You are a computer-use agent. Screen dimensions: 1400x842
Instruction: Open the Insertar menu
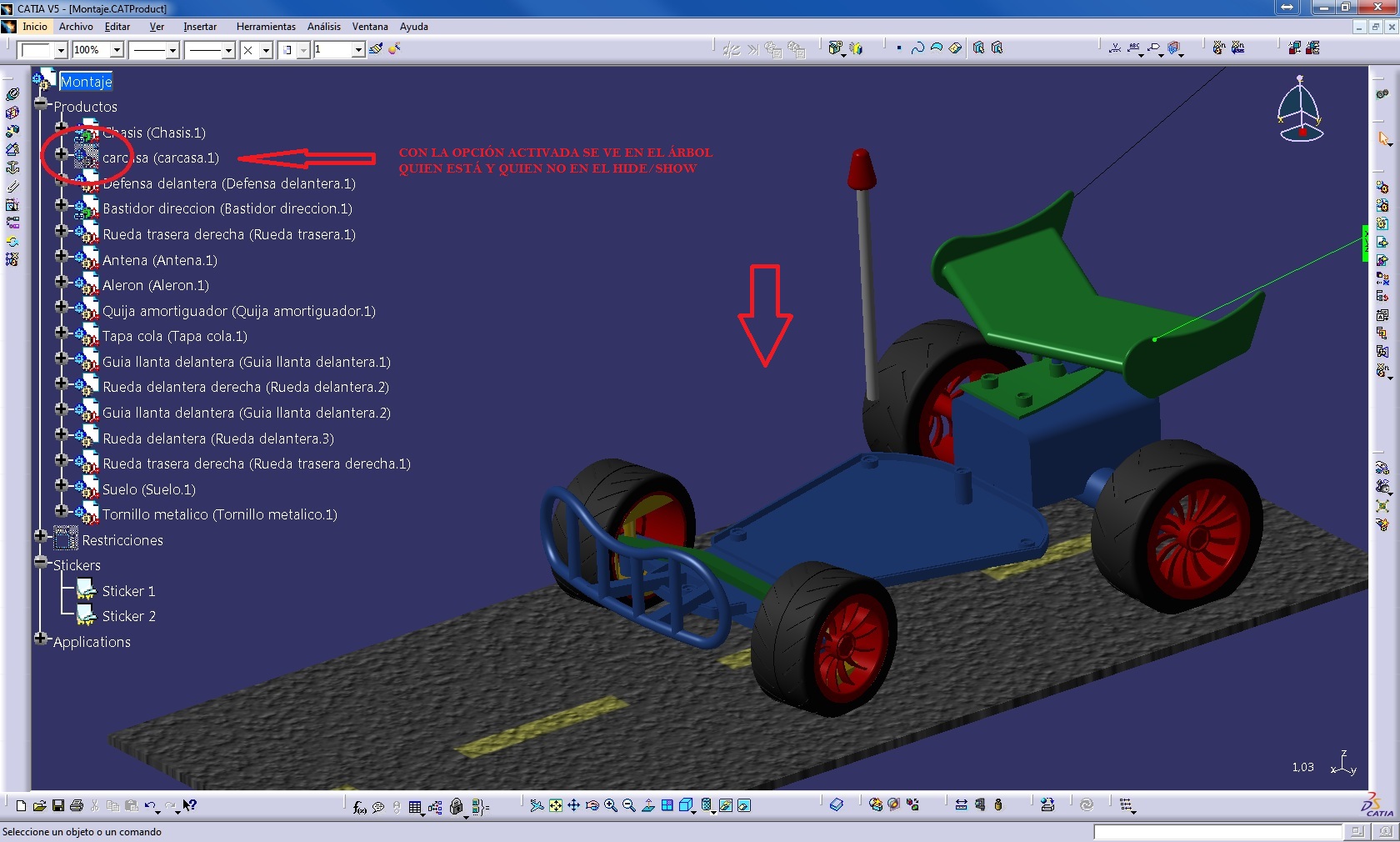(200, 27)
